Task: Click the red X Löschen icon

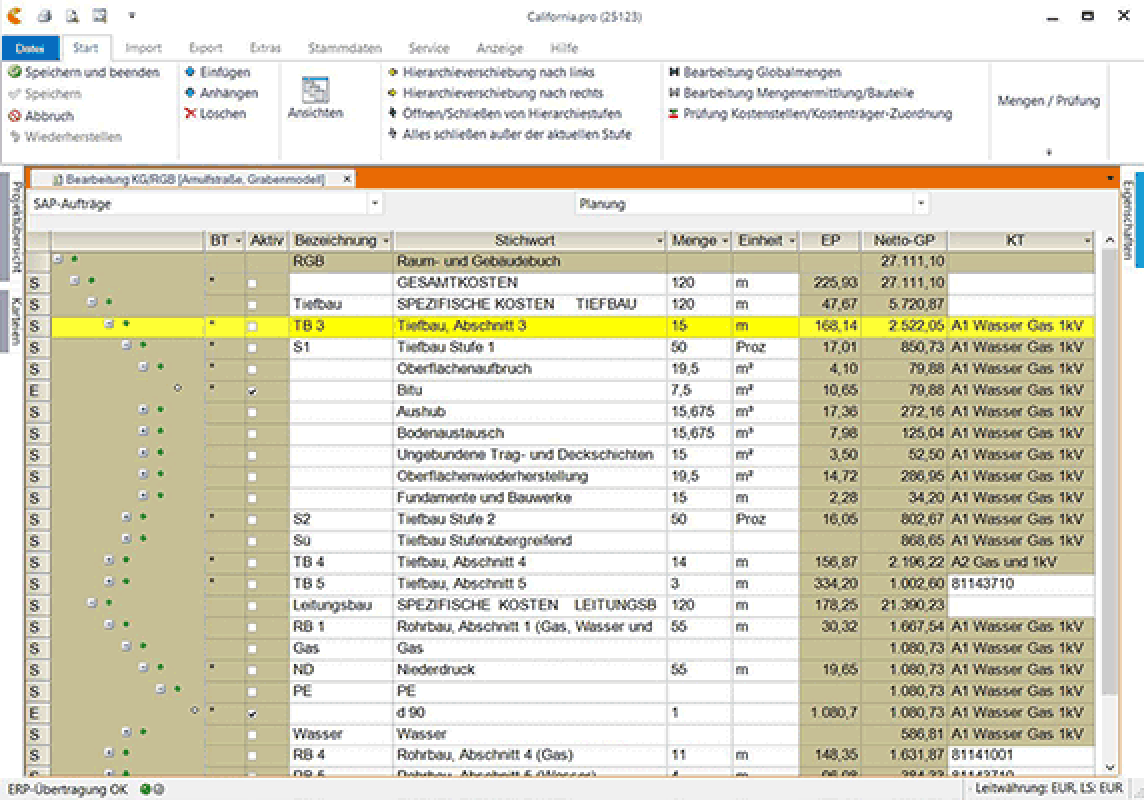Action: pyautogui.click(x=190, y=113)
